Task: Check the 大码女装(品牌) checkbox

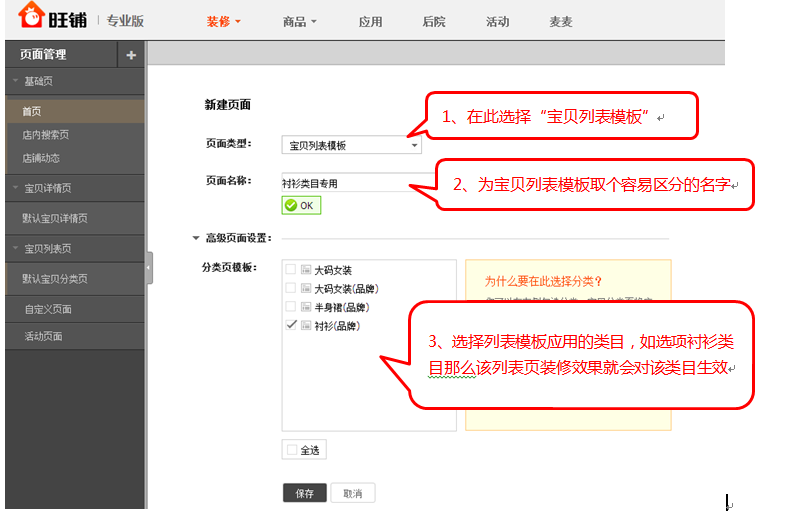Action: click(x=290, y=288)
